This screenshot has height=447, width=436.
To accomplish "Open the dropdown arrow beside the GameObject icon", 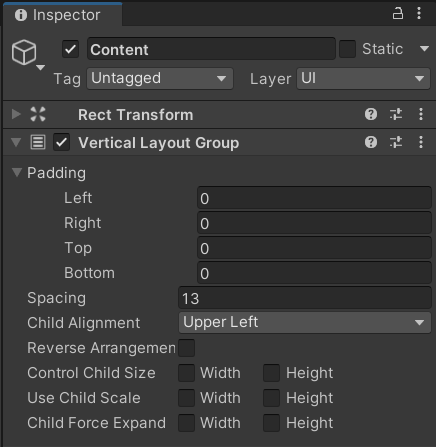I will tap(40, 68).
